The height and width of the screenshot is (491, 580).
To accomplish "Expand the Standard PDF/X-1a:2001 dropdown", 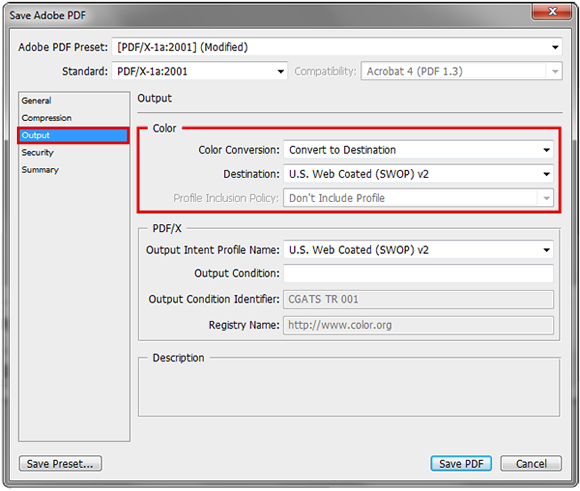I will [x=199, y=71].
